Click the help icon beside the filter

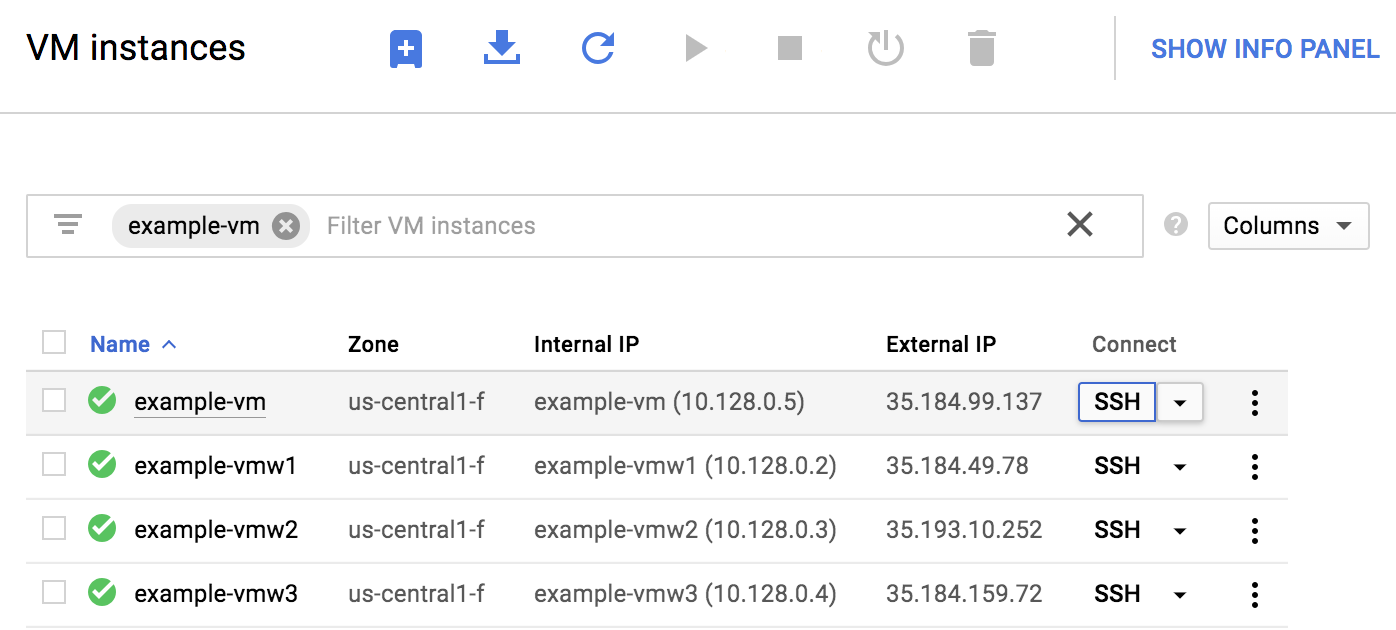pyautogui.click(x=1176, y=225)
